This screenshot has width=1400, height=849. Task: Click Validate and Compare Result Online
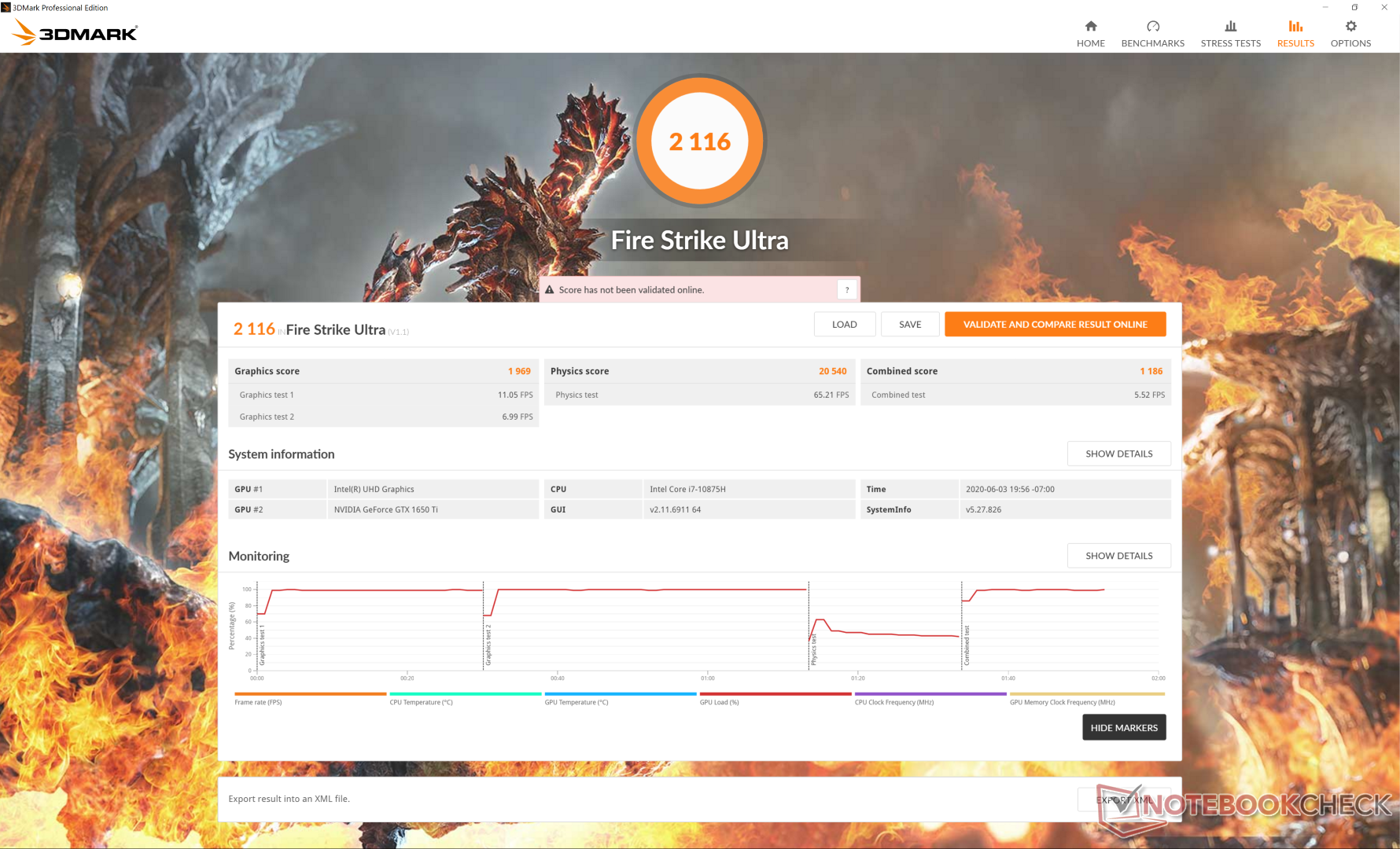pyautogui.click(x=1056, y=324)
